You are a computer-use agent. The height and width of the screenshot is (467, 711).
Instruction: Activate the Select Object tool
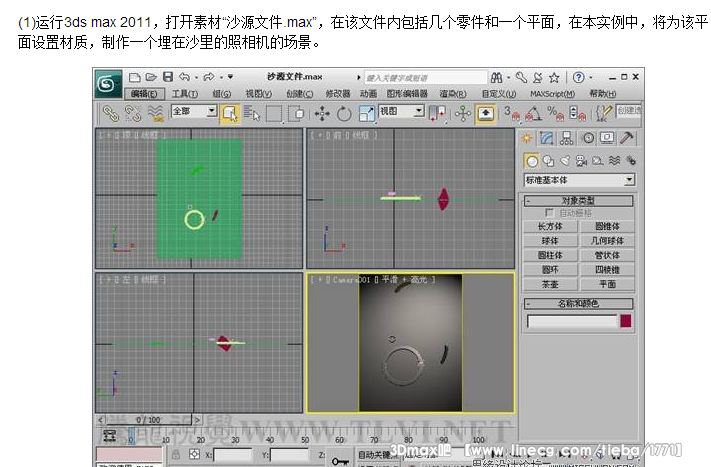coord(230,113)
